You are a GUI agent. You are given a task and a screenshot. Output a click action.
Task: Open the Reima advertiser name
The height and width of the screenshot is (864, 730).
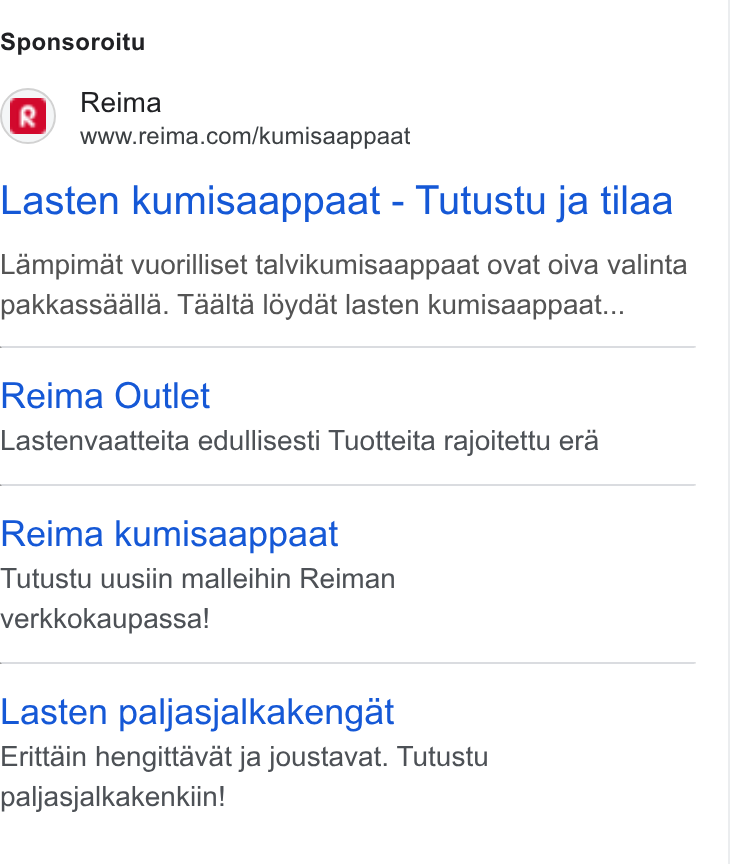click(121, 103)
